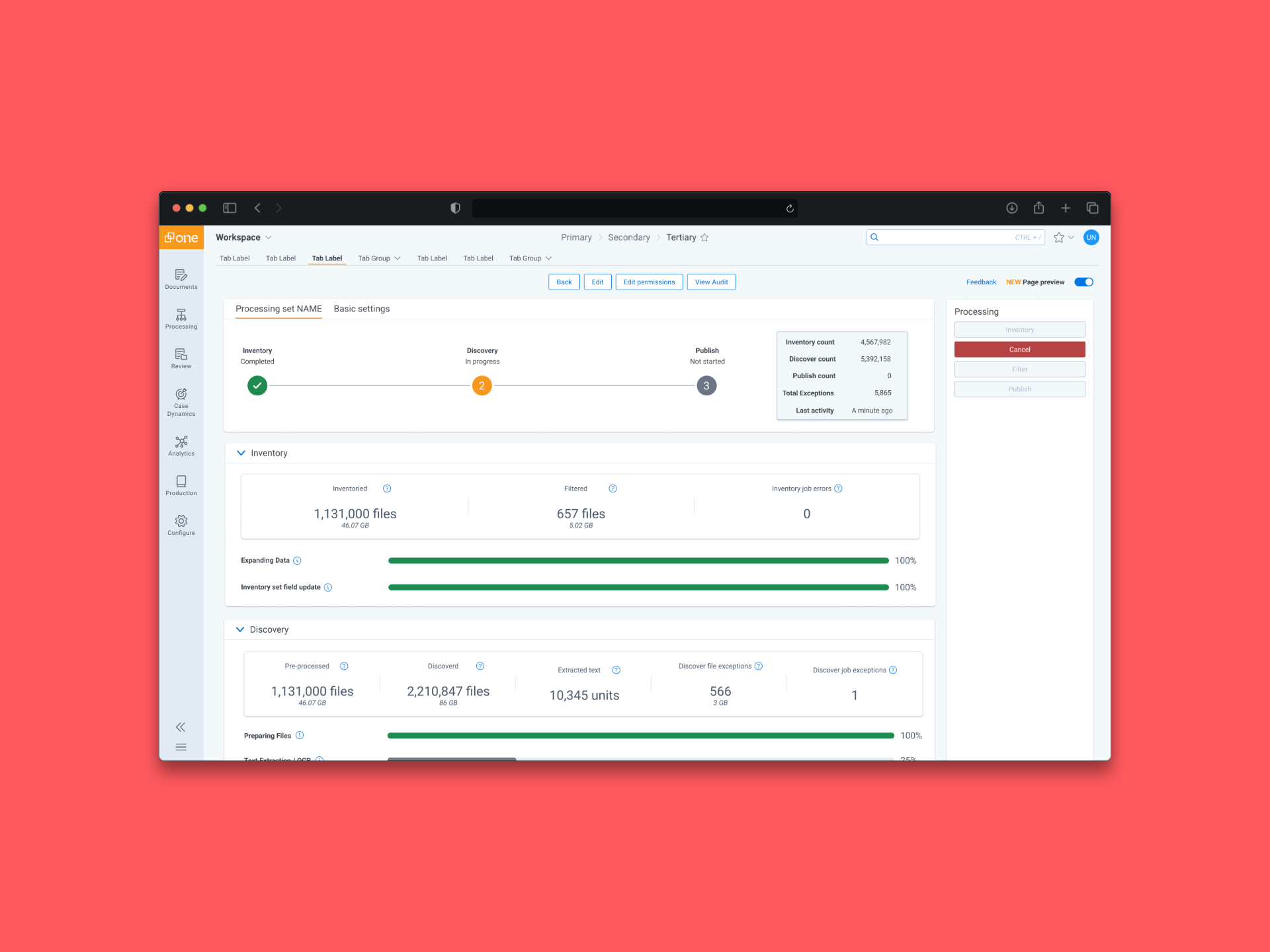Open Documents in the sidebar
1270x952 pixels.
181,278
